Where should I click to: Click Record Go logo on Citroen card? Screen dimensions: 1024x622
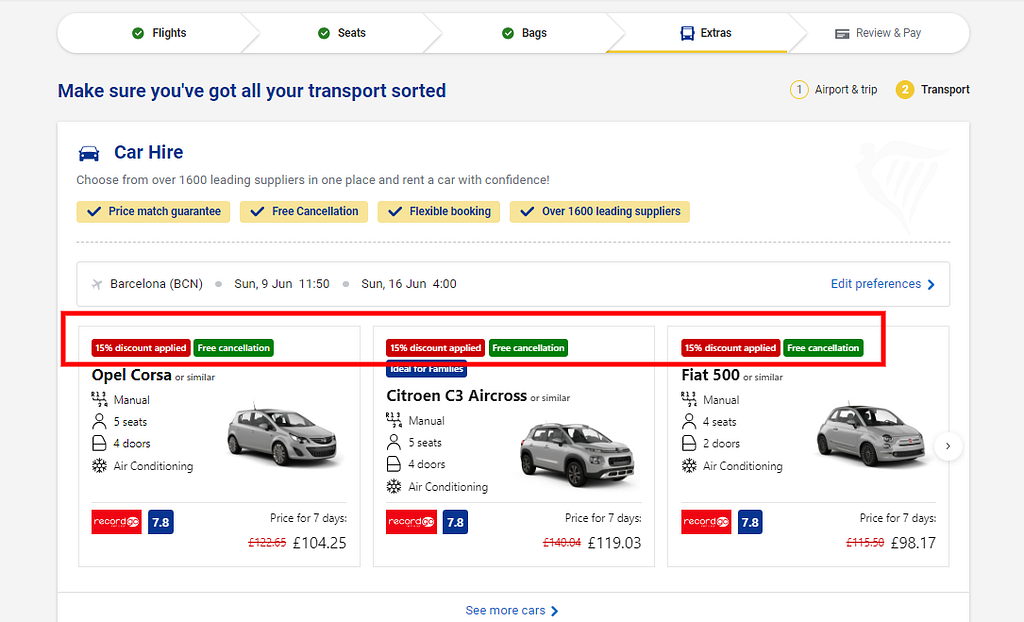tap(411, 522)
